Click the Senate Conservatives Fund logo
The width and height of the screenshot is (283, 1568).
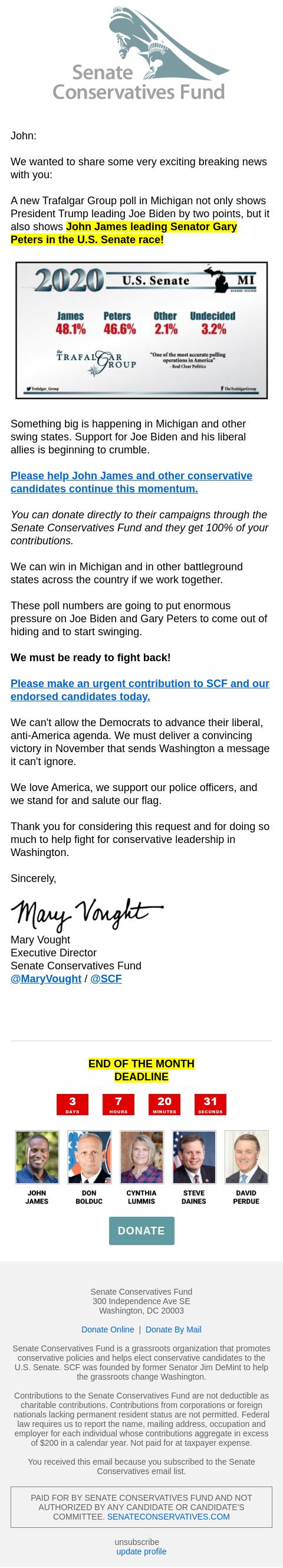141,54
